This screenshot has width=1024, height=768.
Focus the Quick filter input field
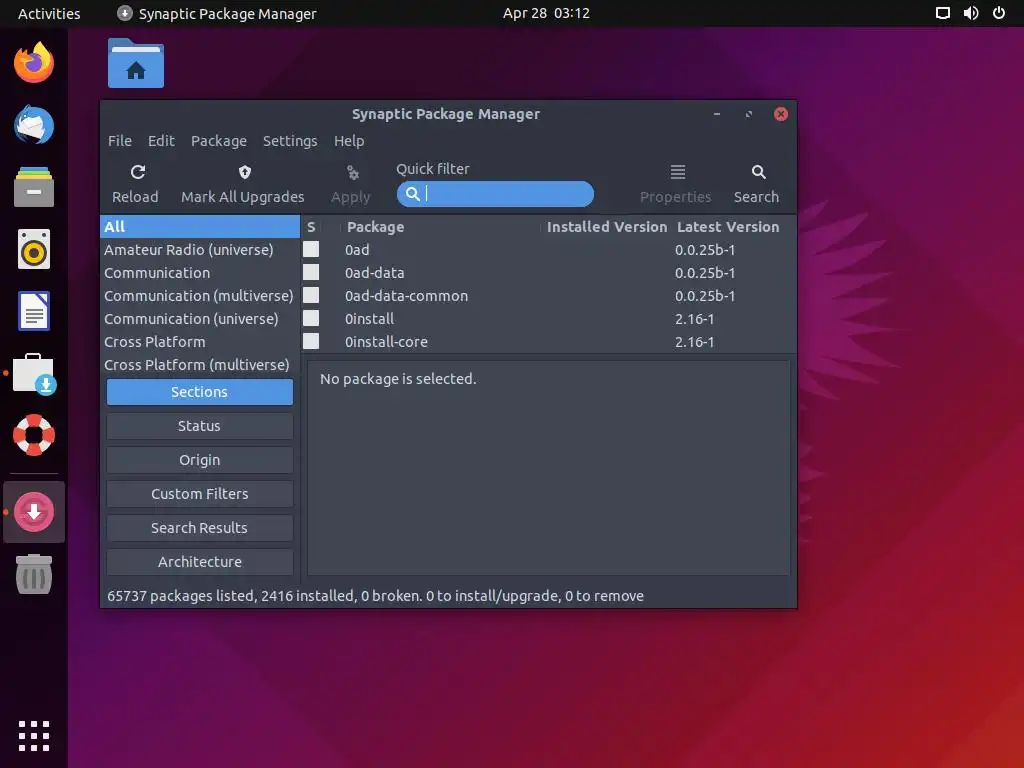(495, 194)
